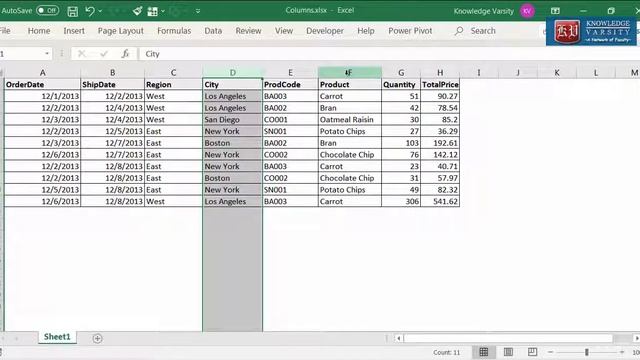Viewport: 640px width, 360px height.
Task: Open the Data ribbon tab
Action: [213, 31]
